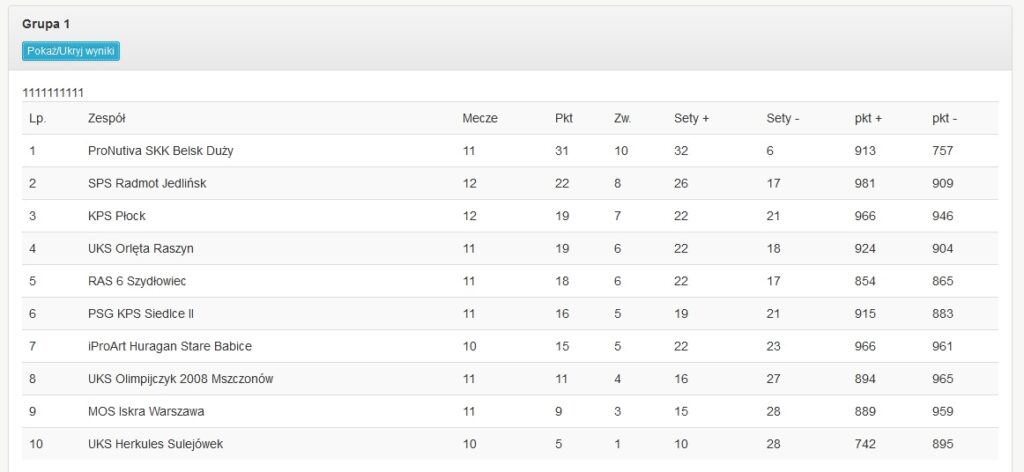Click on KPS Płock team name
Viewport: 1024px width, 472px height.
pyautogui.click(x=117, y=216)
